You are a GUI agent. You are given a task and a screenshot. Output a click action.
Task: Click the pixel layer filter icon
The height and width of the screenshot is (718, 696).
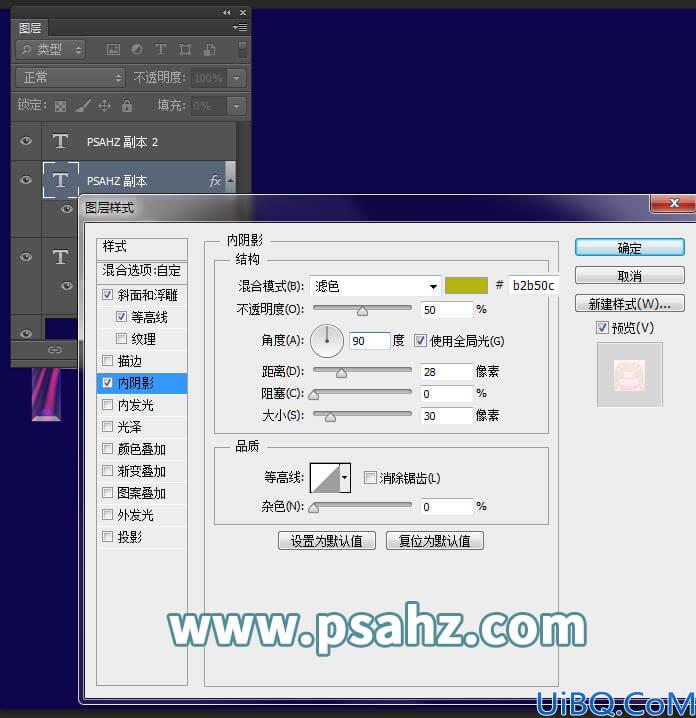click(x=113, y=49)
